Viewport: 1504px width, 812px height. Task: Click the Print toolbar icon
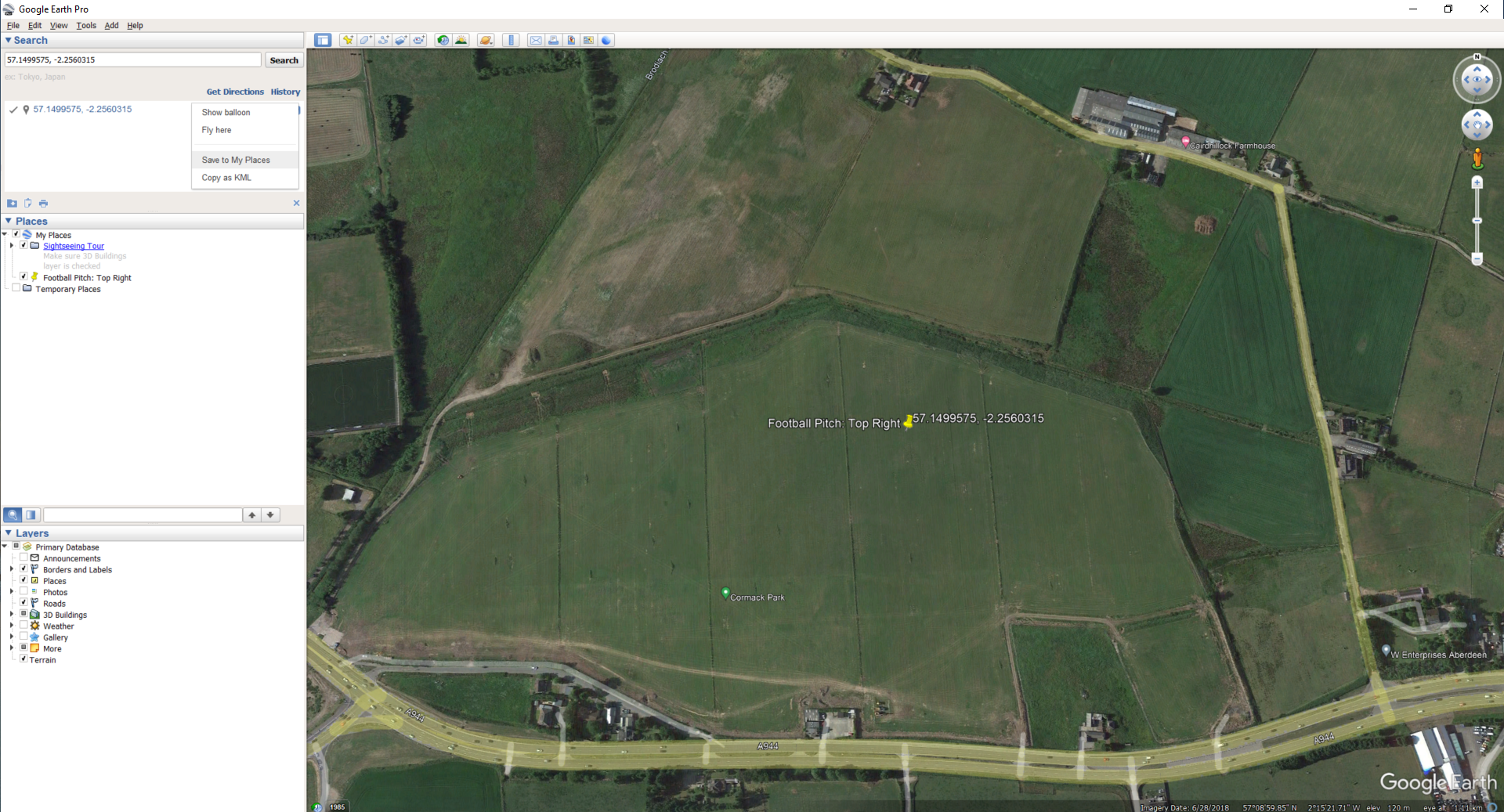554,40
